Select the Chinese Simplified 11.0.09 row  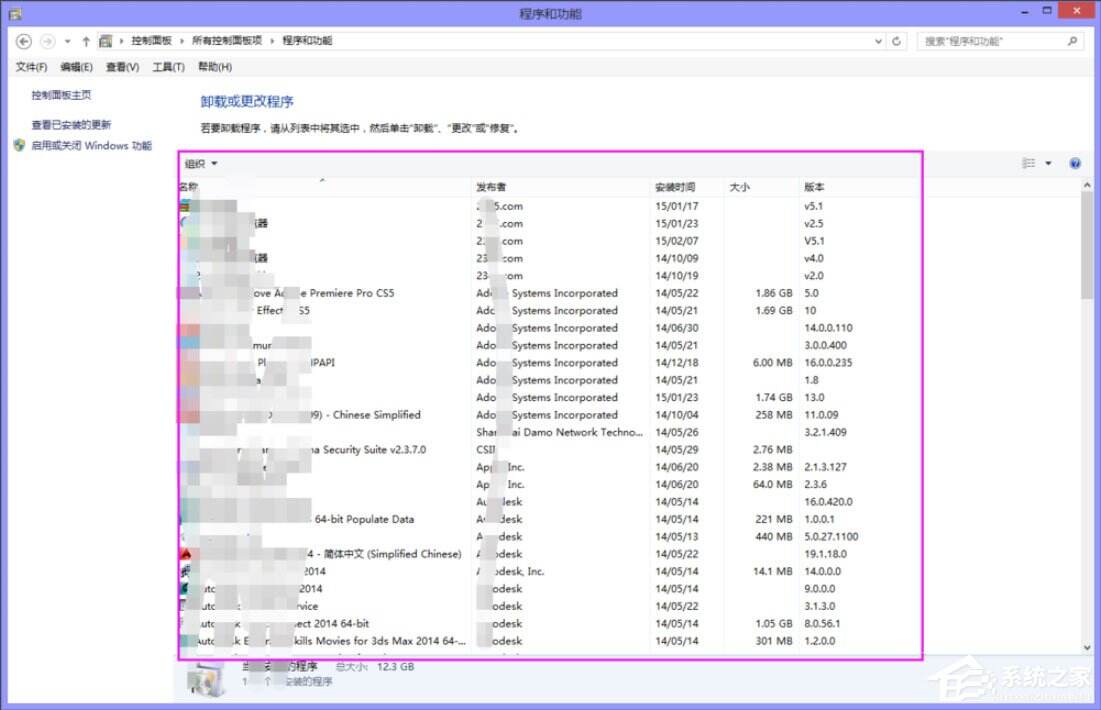click(548, 415)
